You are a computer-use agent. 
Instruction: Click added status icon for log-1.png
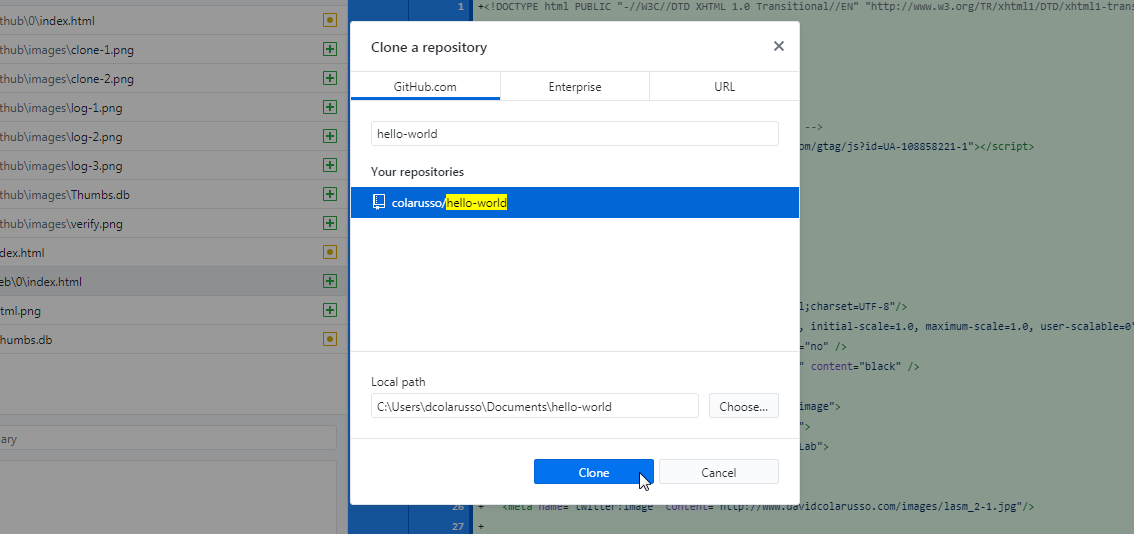[330, 107]
